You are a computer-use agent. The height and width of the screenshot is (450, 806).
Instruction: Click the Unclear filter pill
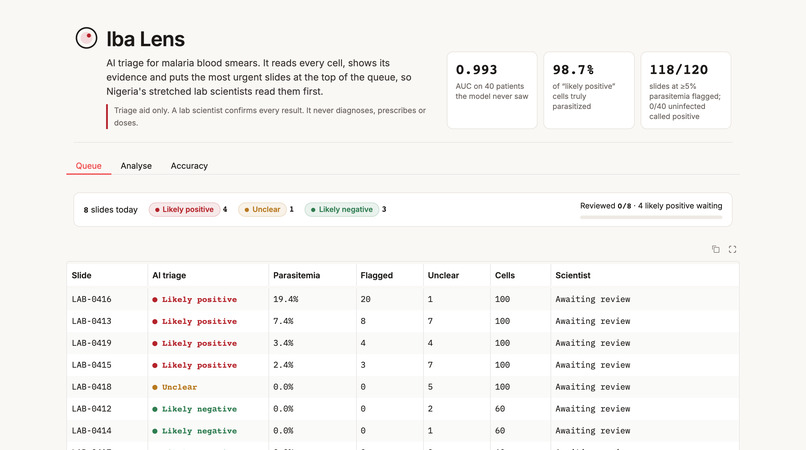coord(262,209)
